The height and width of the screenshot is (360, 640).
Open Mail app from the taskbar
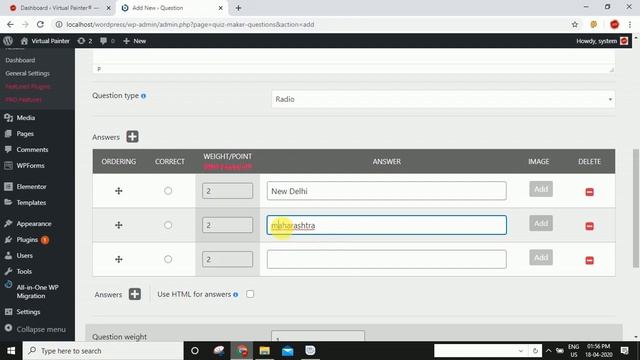click(x=287, y=351)
